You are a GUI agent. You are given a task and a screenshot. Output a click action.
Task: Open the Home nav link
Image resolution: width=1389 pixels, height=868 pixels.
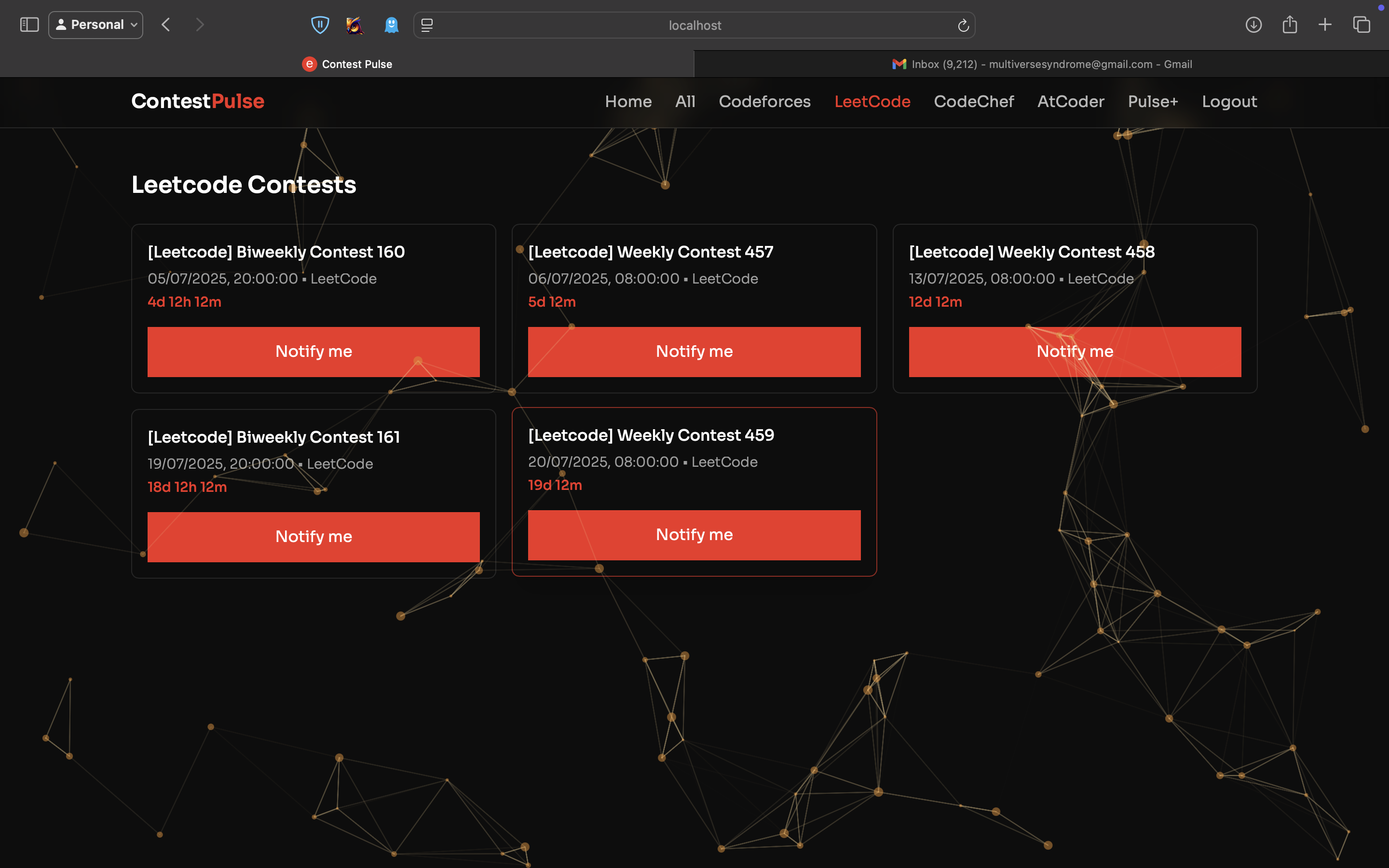click(x=628, y=102)
